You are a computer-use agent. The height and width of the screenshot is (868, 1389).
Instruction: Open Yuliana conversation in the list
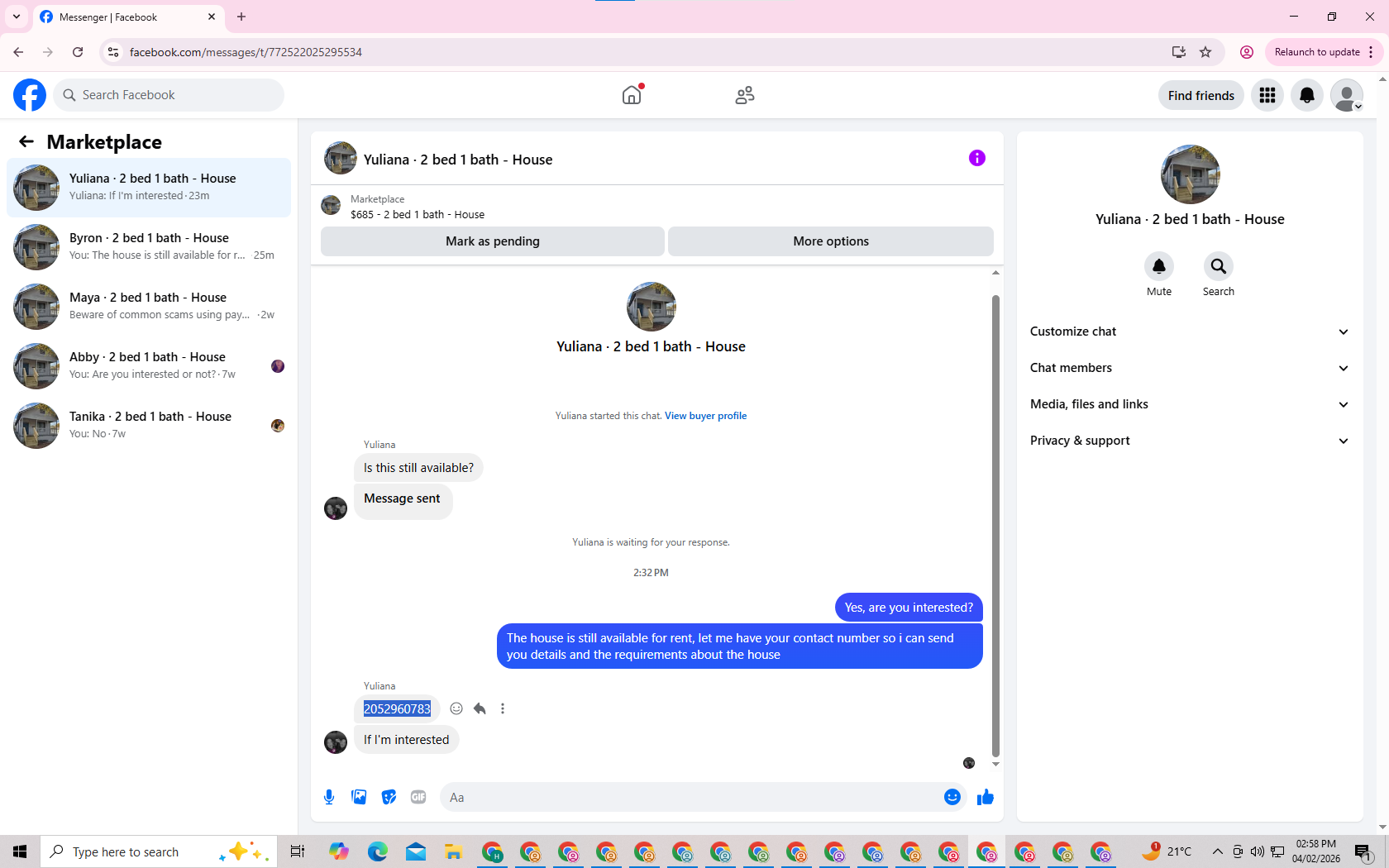149,188
